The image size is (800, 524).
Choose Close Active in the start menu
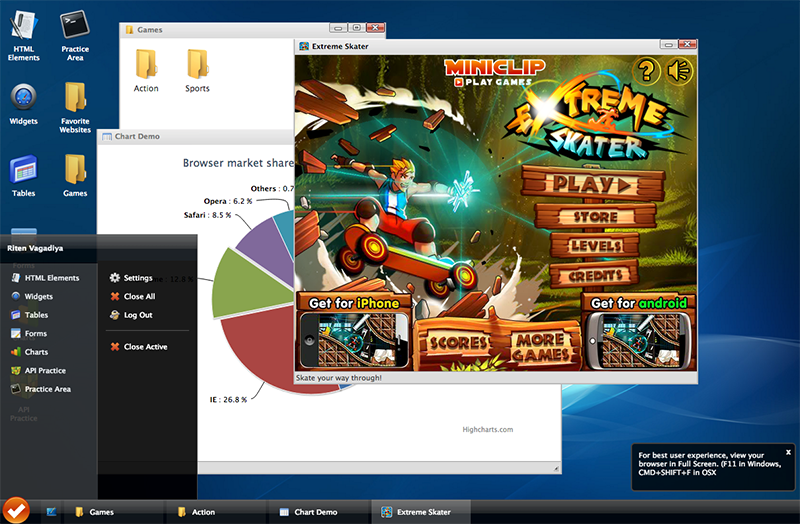(x=139, y=346)
